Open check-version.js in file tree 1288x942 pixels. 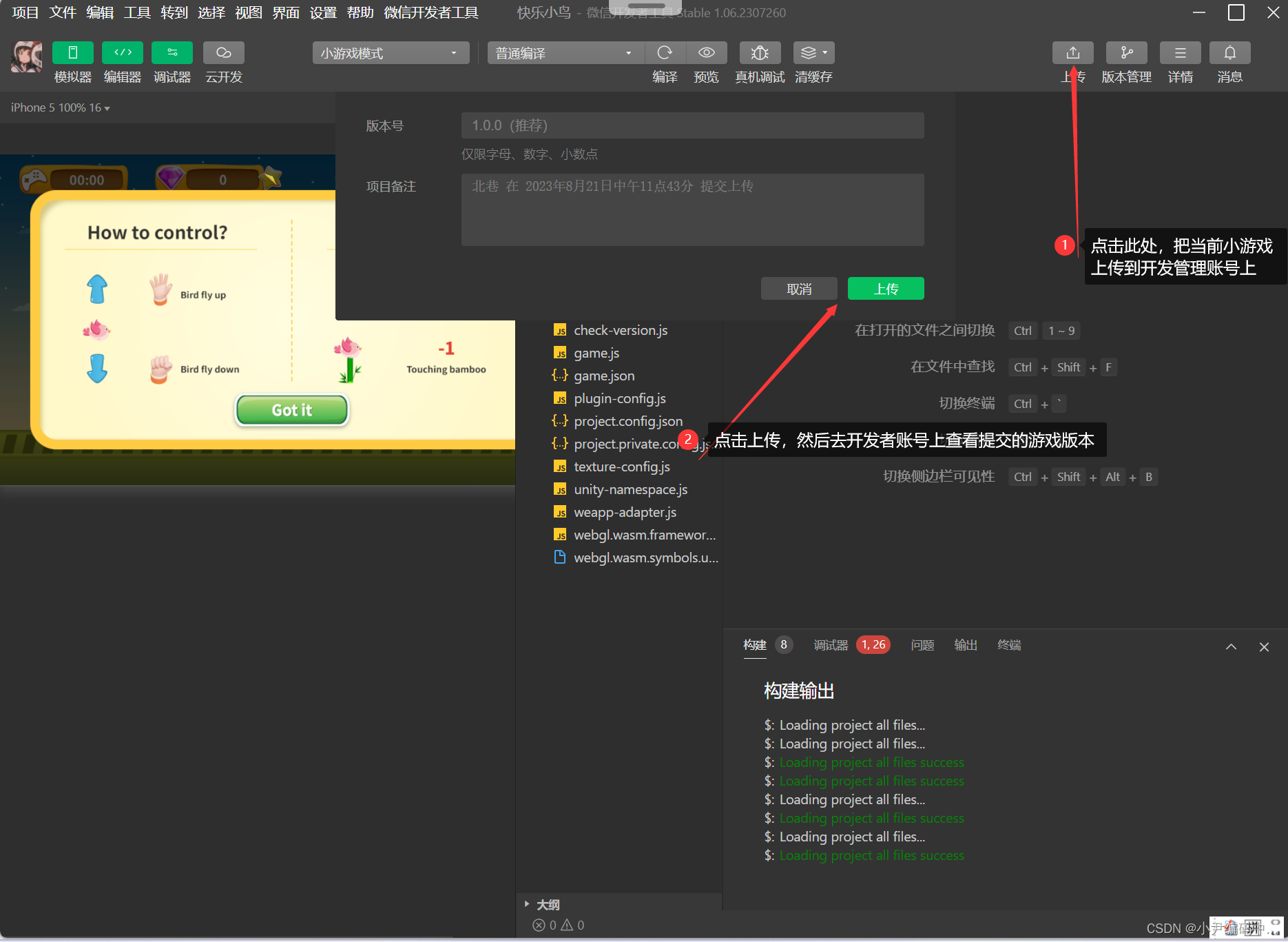[x=620, y=330]
